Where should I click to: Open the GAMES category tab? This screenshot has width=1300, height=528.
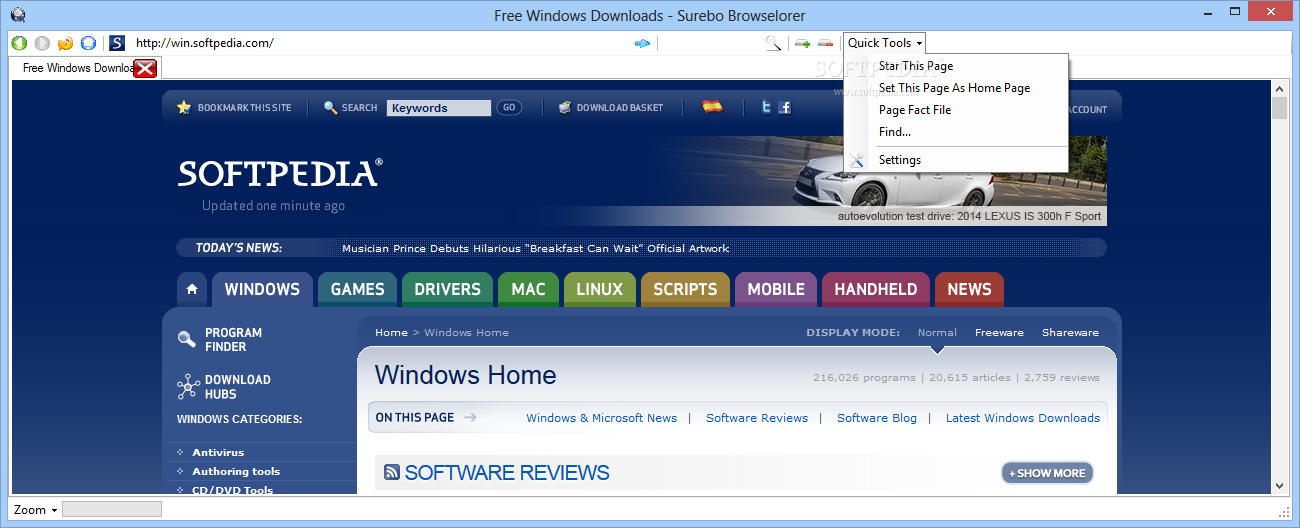click(x=357, y=290)
